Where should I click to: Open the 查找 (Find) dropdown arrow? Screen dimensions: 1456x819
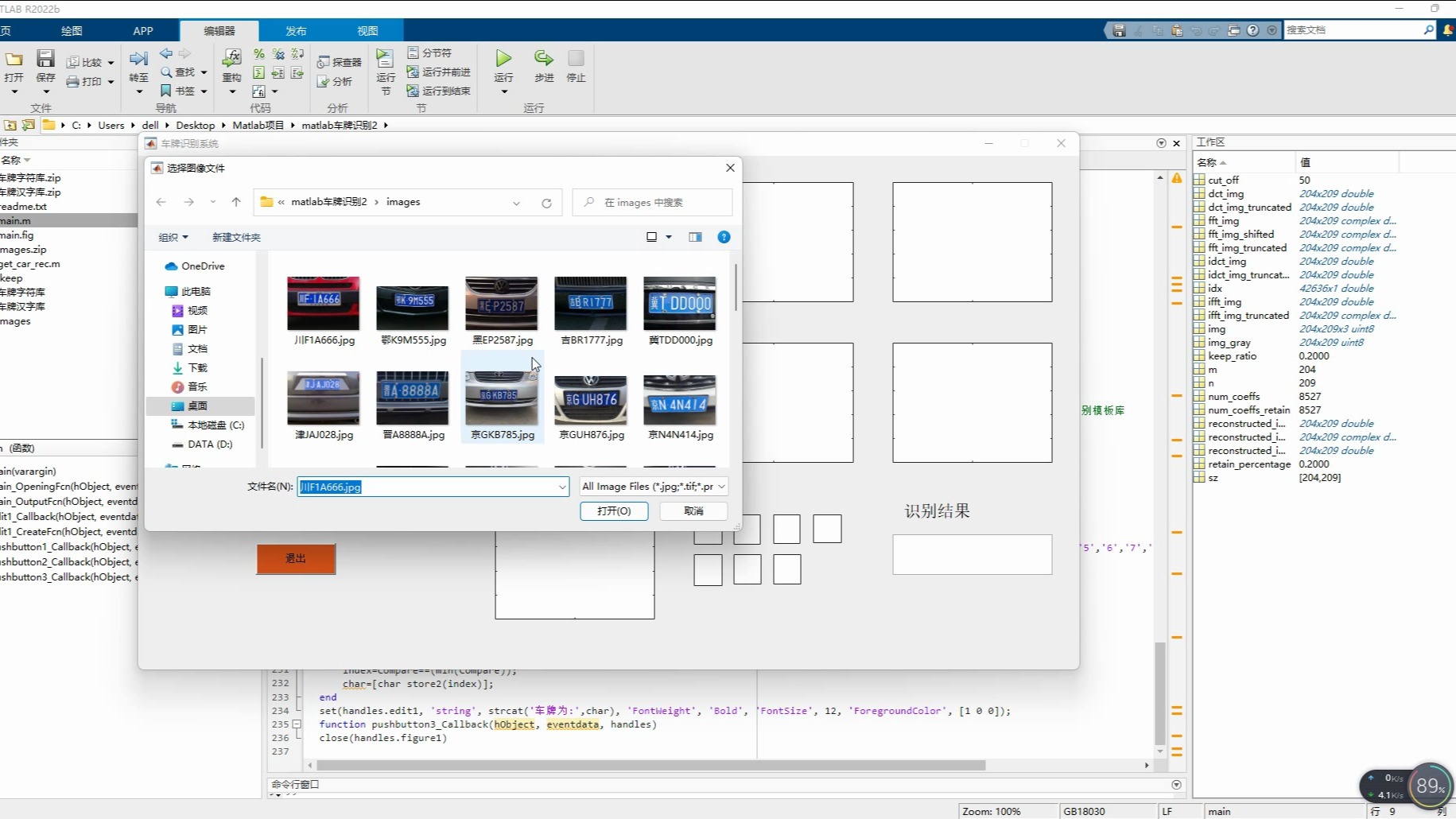204,72
